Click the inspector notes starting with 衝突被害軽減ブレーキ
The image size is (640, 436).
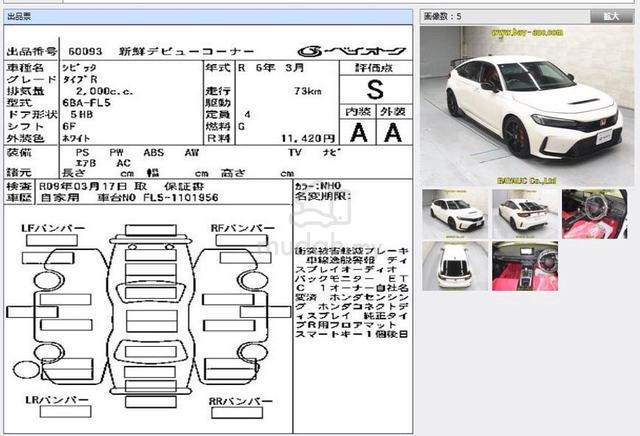352,292
